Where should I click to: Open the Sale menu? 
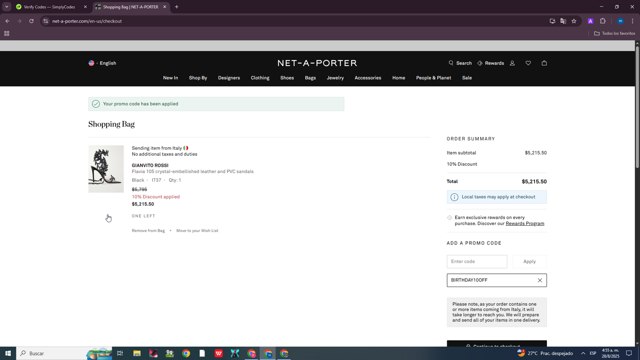(x=467, y=78)
